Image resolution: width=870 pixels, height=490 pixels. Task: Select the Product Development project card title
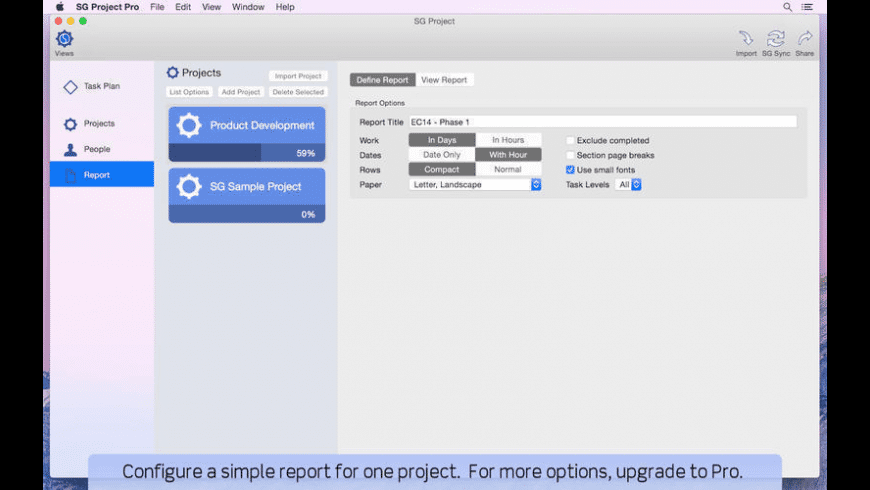point(262,125)
